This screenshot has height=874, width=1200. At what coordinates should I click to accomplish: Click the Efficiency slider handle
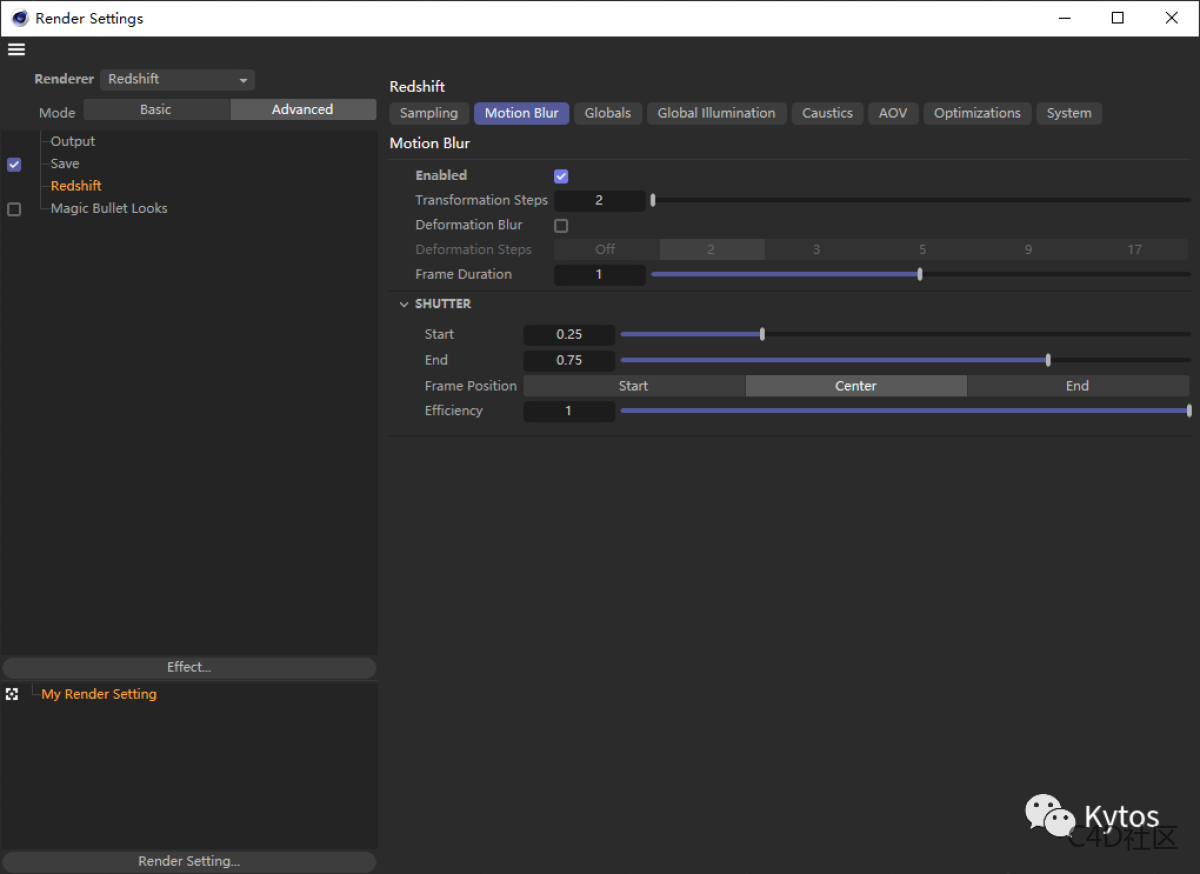pyautogui.click(x=1188, y=410)
